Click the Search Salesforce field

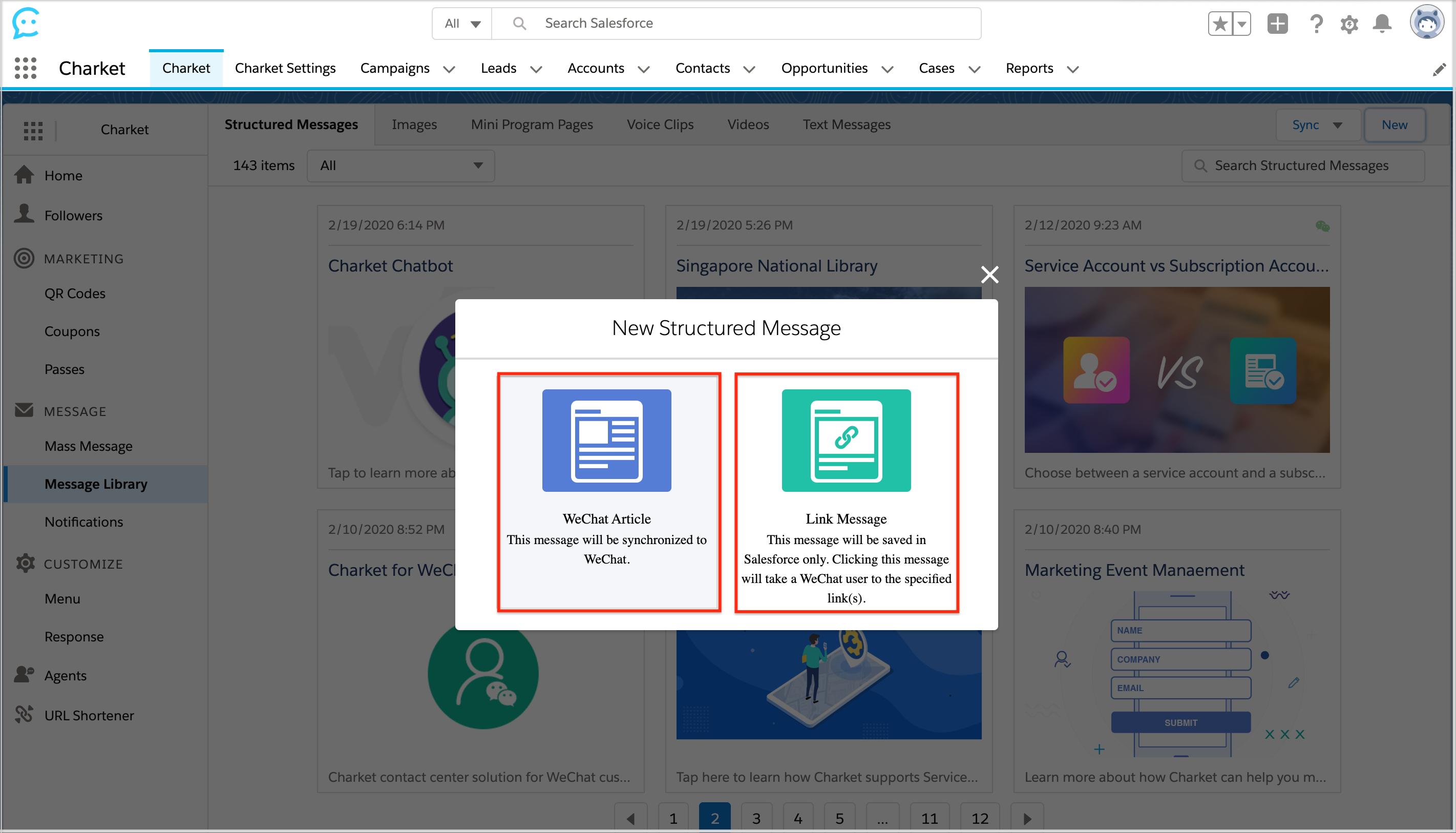(x=736, y=24)
